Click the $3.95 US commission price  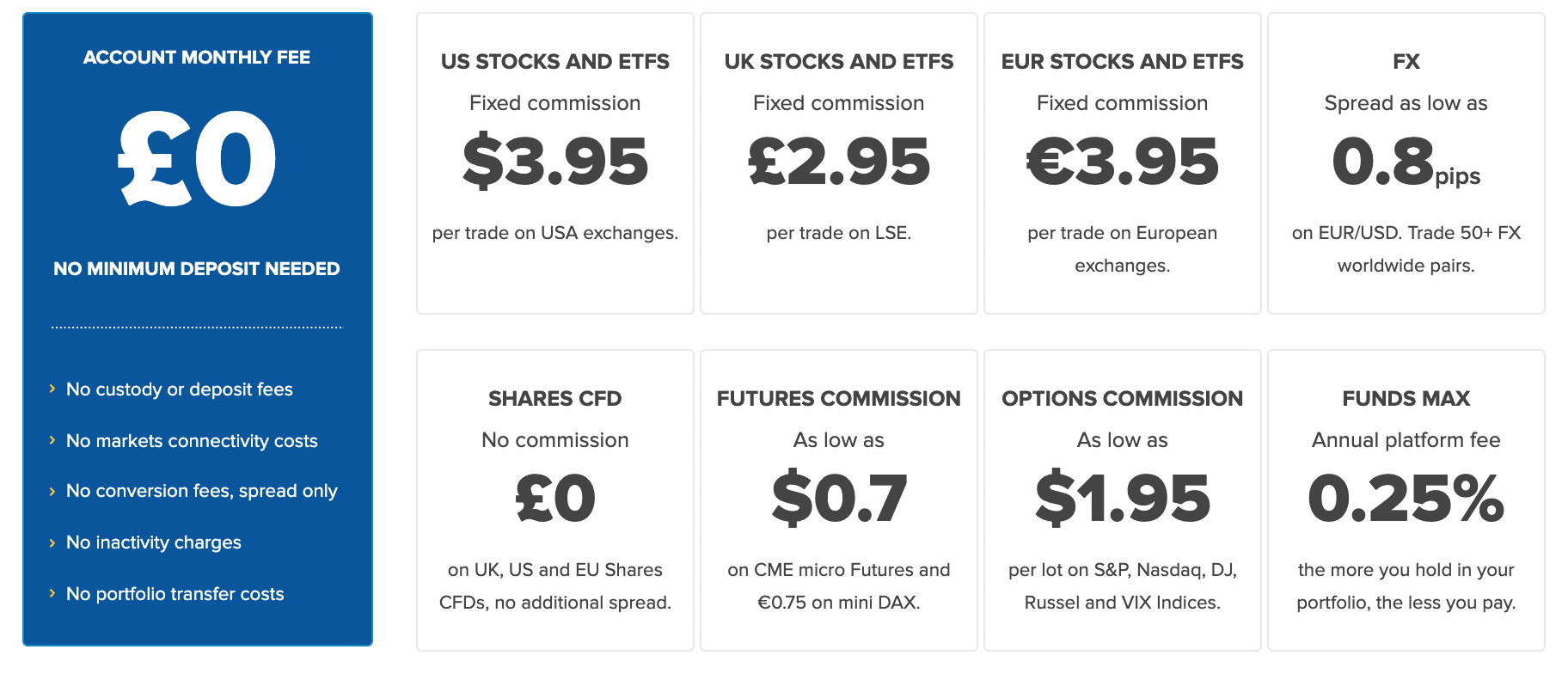(x=555, y=162)
